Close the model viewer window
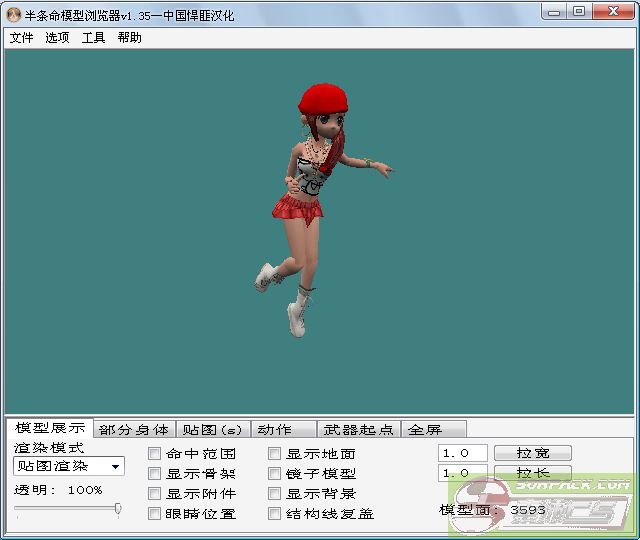640x540 pixels. (x=612, y=11)
